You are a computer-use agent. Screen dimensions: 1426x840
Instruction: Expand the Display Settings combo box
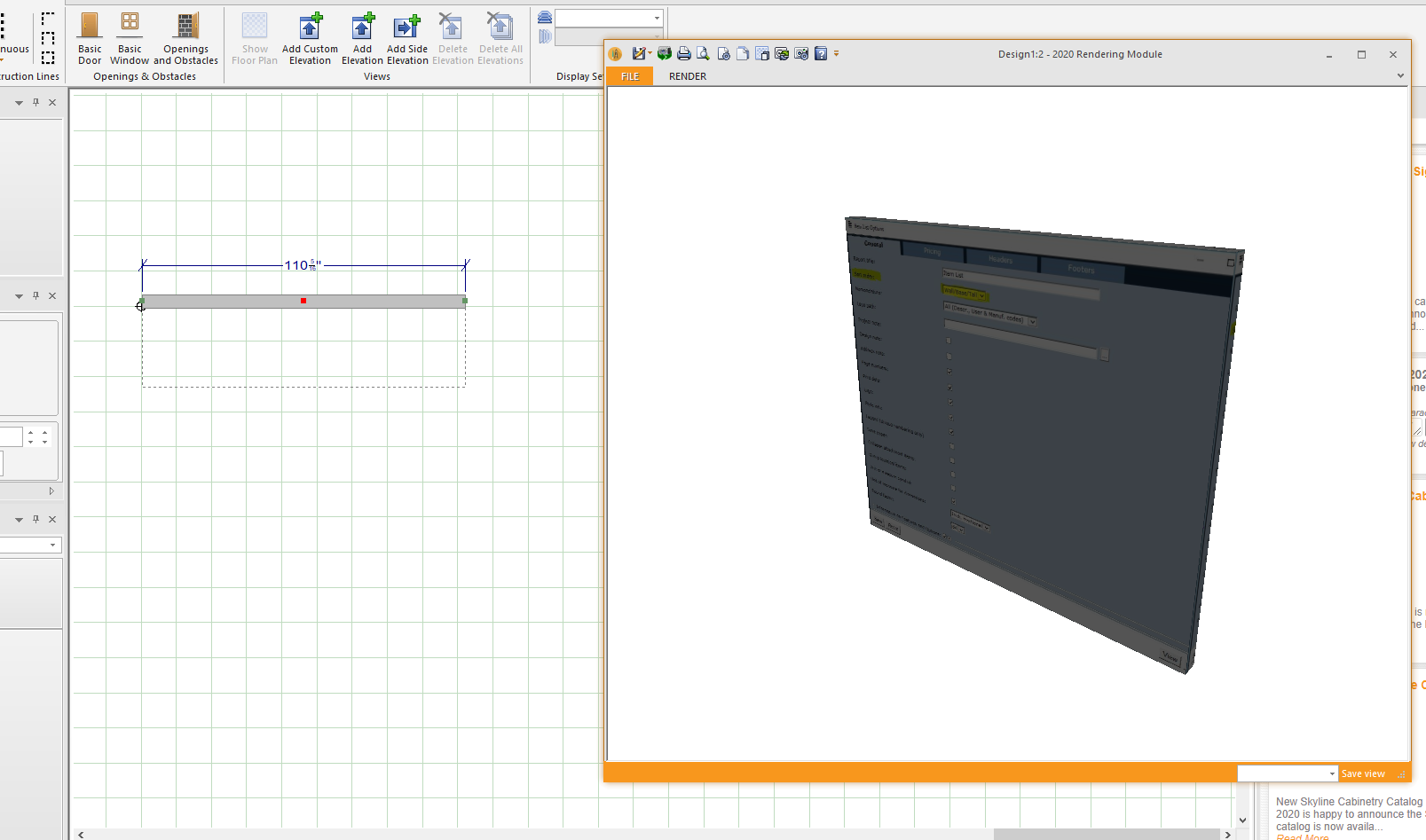[609, 18]
